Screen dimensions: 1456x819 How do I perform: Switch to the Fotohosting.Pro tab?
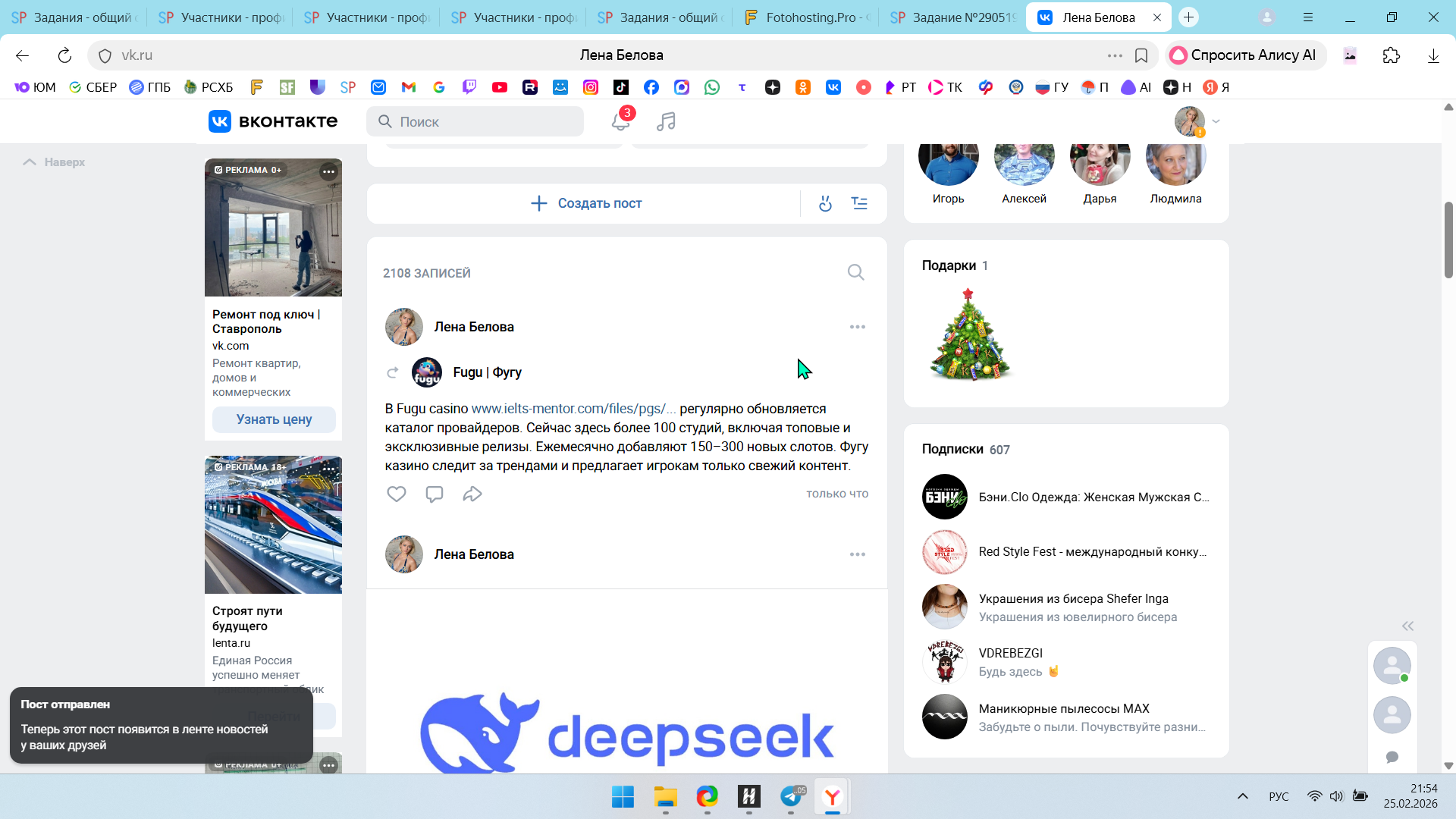coord(808,17)
